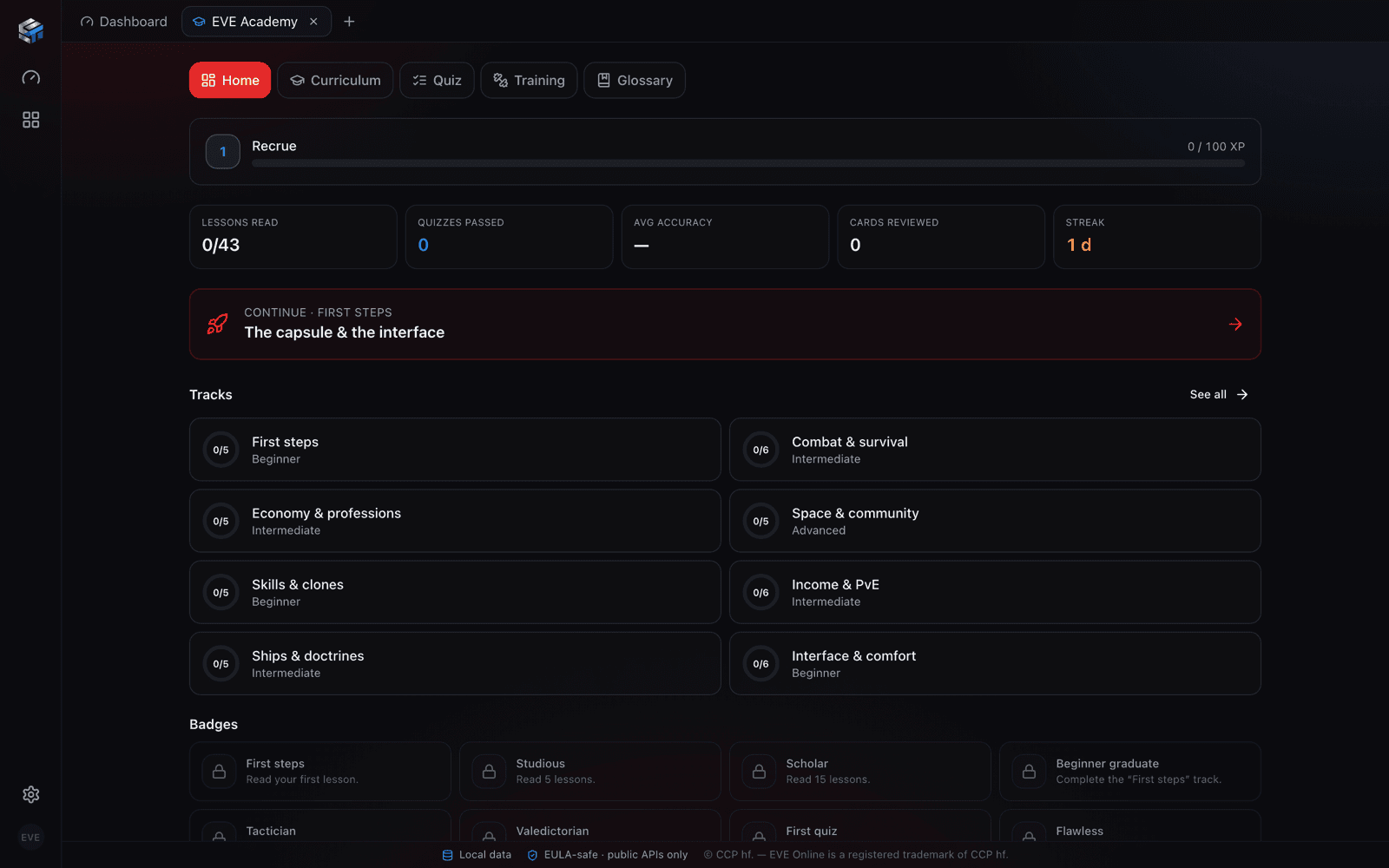The width and height of the screenshot is (1389, 868).
Task: Click the Income & PvE 0/6 progress ring
Action: click(761, 592)
